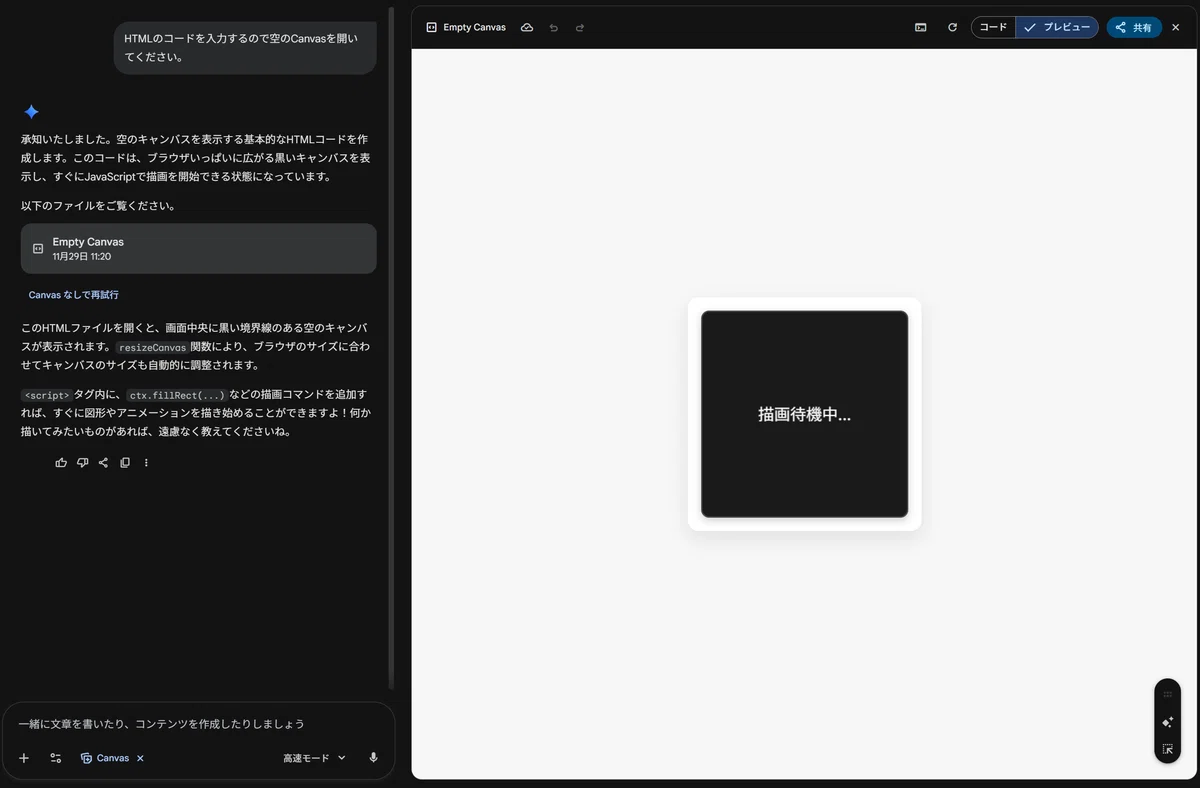Click the Empty Canvas title in header
This screenshot has height=788, width=1200.
(474, 27)
